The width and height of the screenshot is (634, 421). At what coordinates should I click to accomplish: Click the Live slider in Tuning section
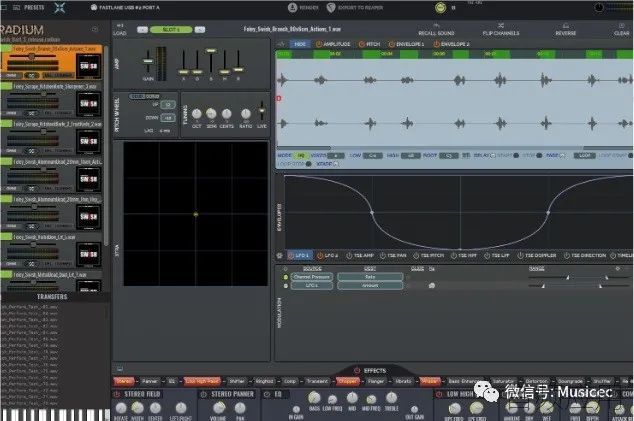[x=262, y=111]
